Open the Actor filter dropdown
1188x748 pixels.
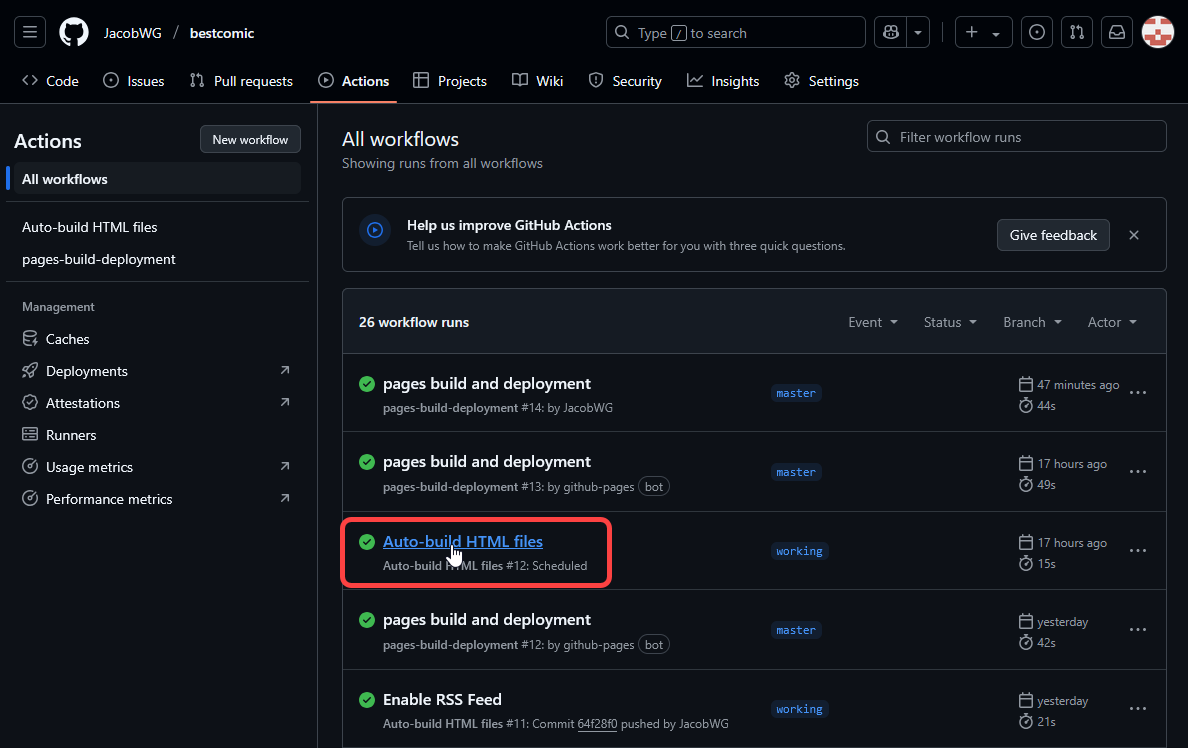tap(1112, 322)
